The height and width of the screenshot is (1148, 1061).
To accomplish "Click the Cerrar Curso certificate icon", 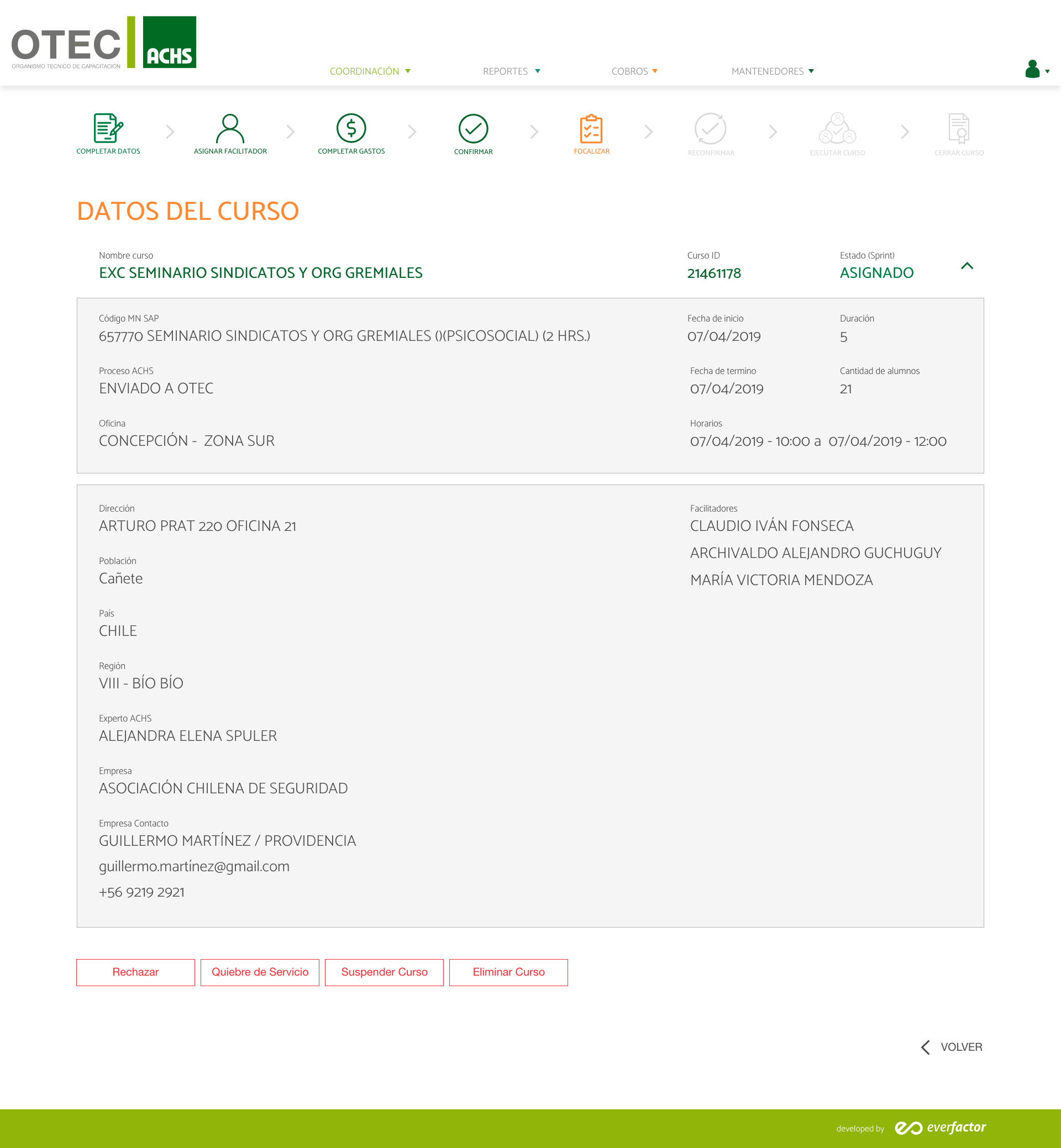I will [959, 128].
